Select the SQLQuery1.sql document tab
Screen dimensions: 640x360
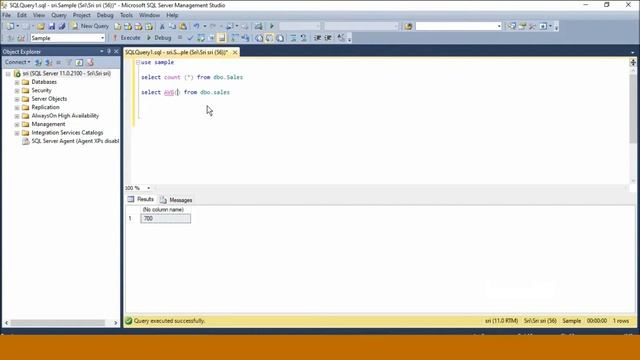click(x=176, y=52)
